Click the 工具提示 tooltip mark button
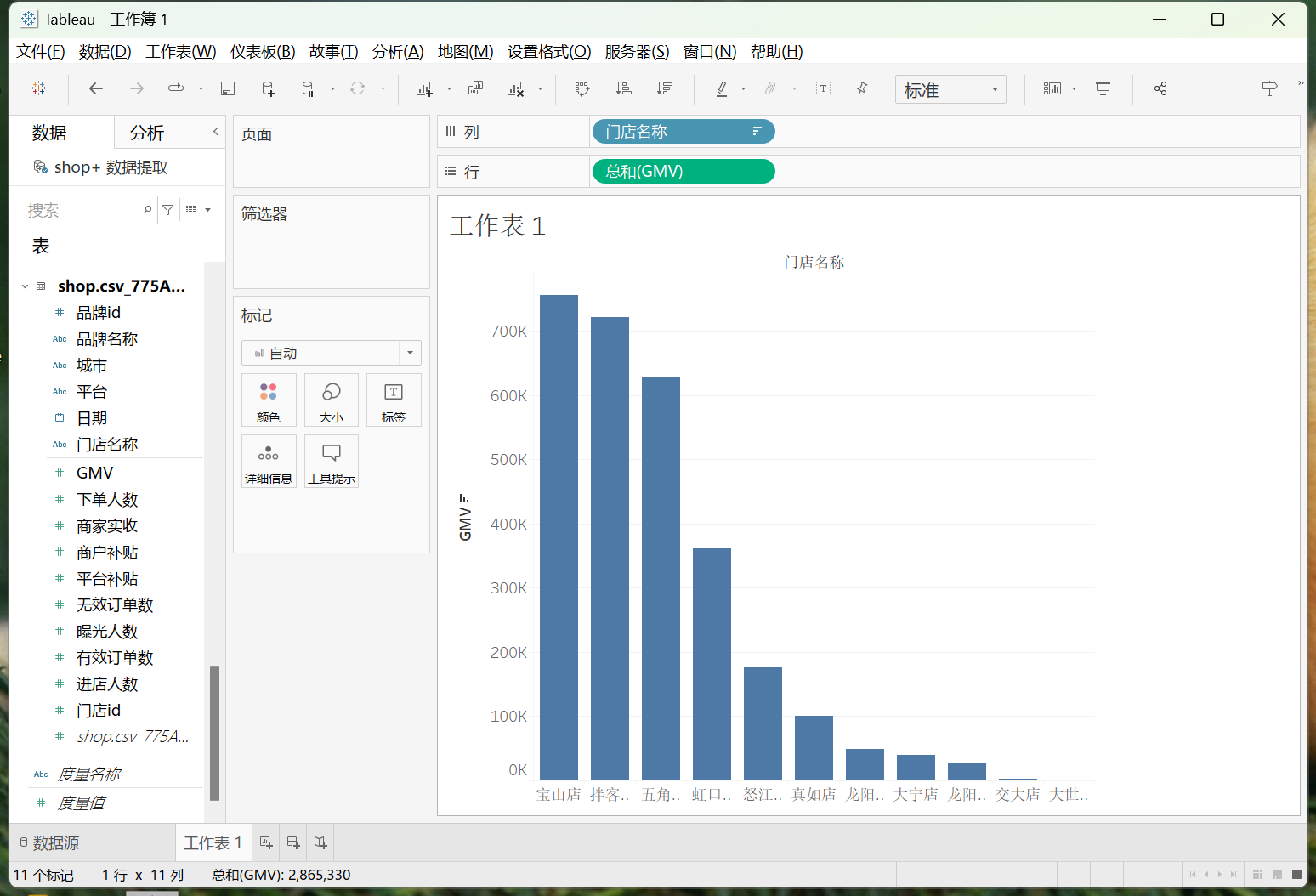 click(x=332, y=462)
